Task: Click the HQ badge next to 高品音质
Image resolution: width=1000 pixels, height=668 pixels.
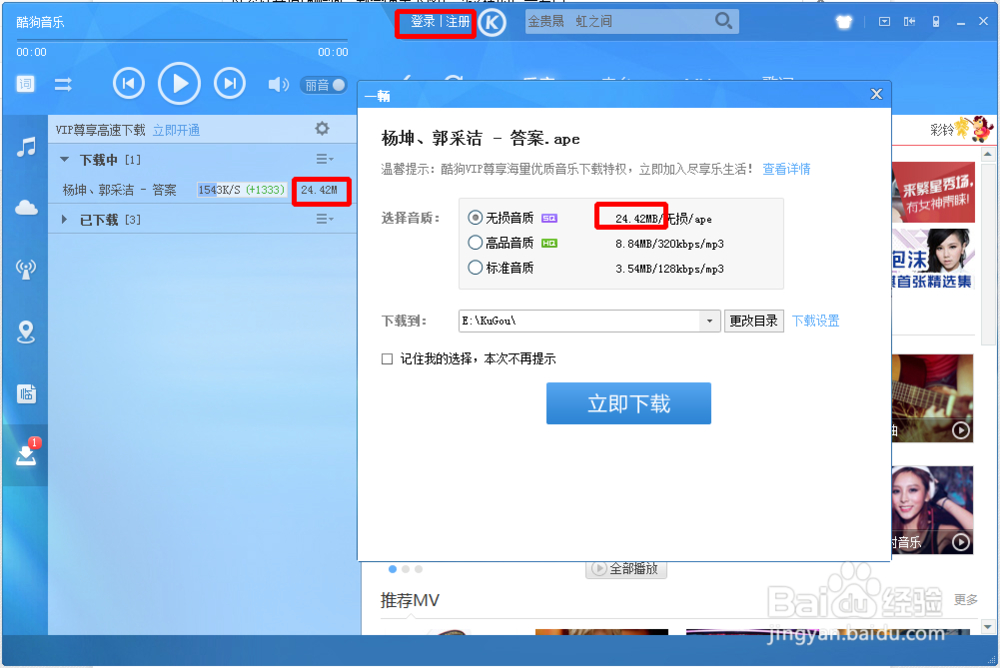Action: tap(549, 243)
